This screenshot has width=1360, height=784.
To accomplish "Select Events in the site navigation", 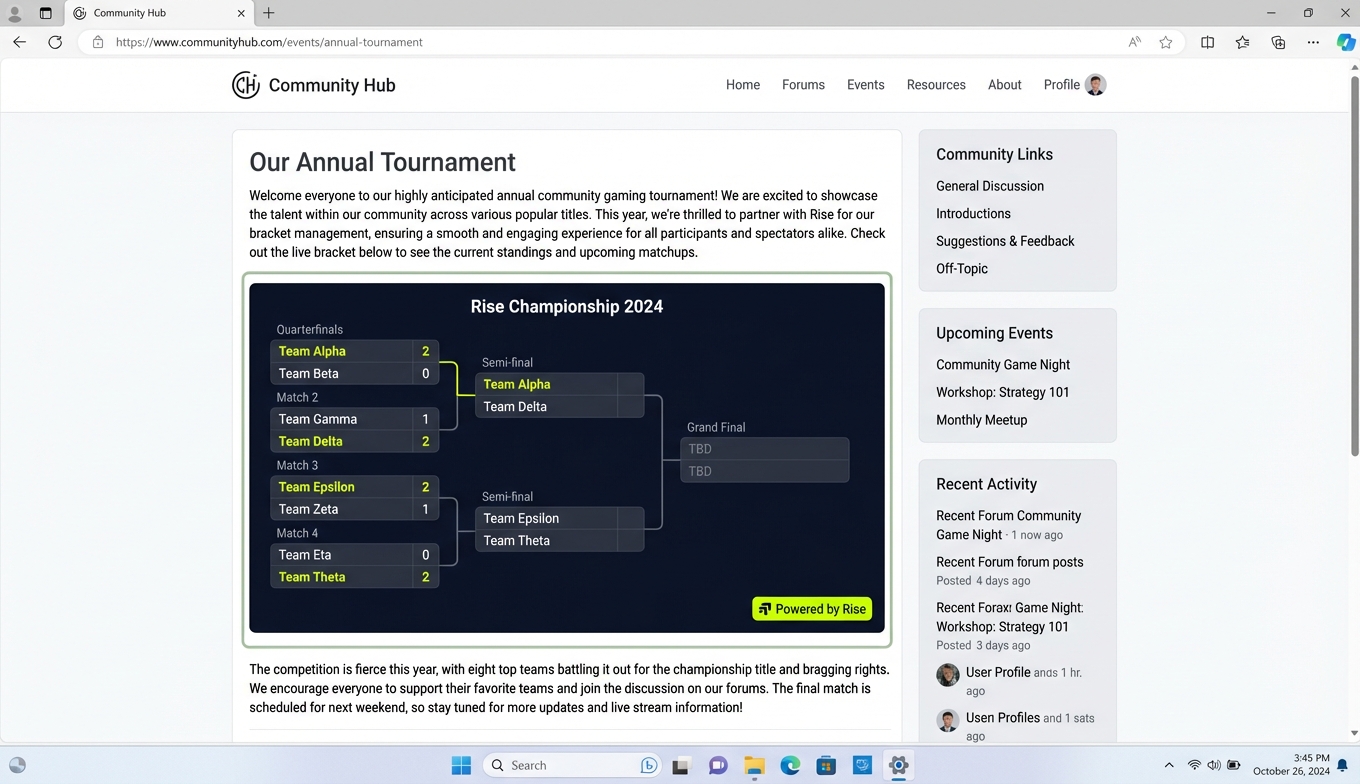I will 865,85.
